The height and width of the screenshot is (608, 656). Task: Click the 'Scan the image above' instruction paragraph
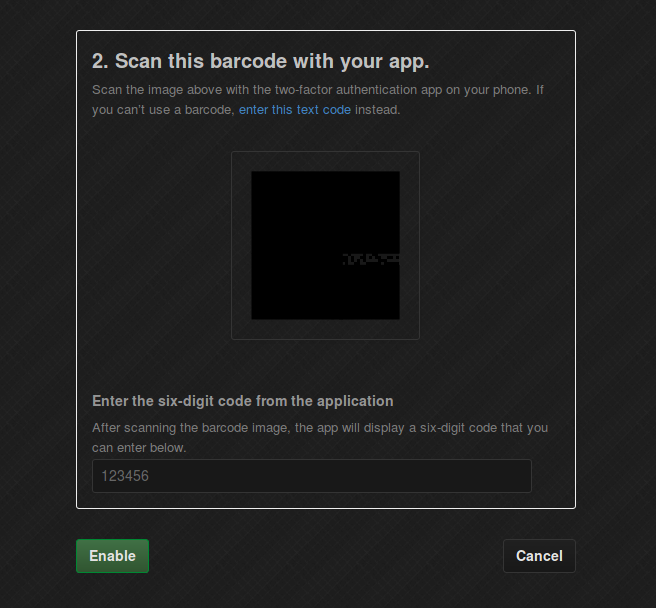click(318, 100)
